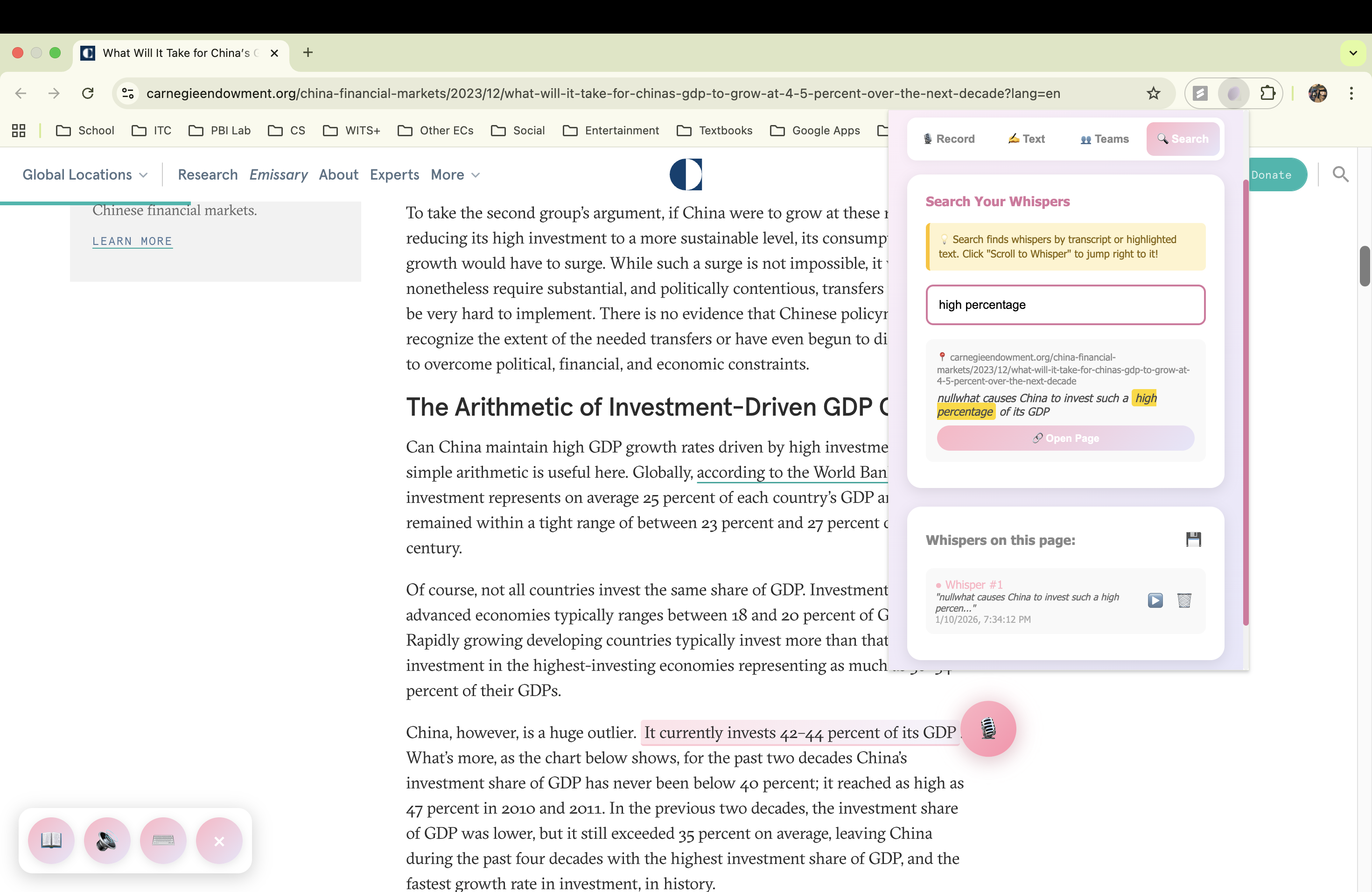Follow the LEARN MORE link

click(x=132, y=241)
